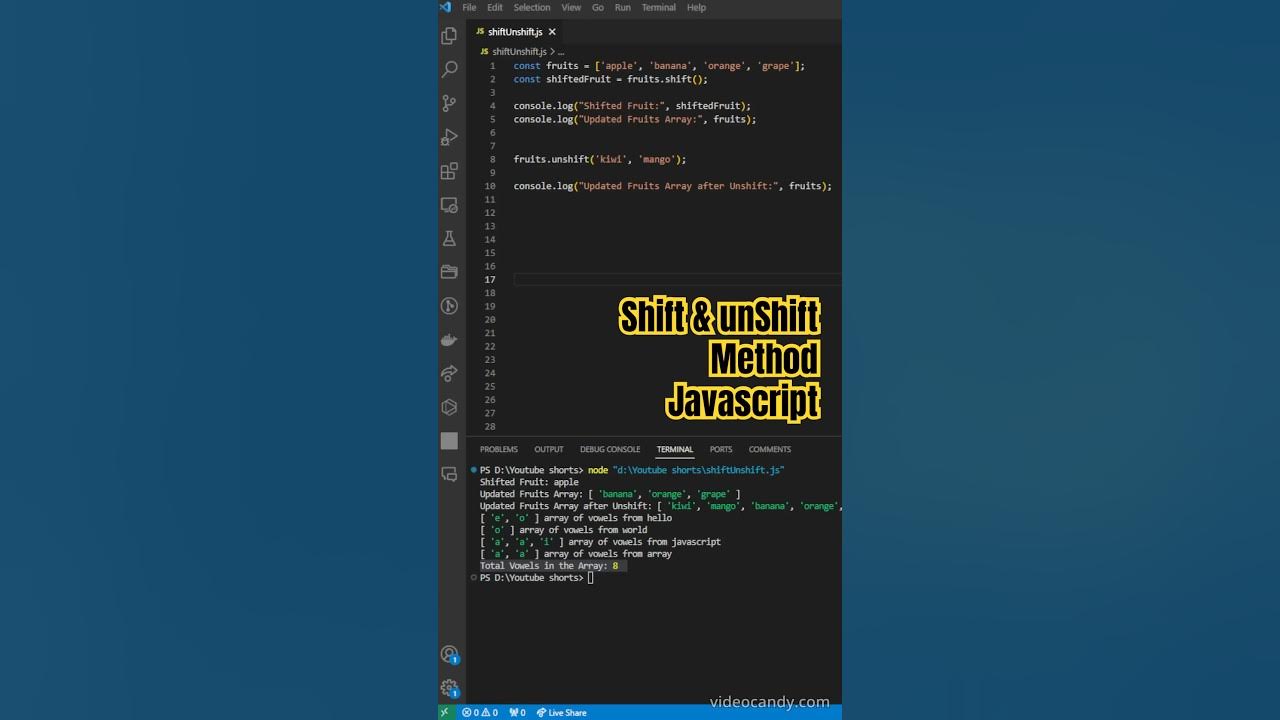
Task: Select the TERMINAL panel tab
Action: (675, 449)
